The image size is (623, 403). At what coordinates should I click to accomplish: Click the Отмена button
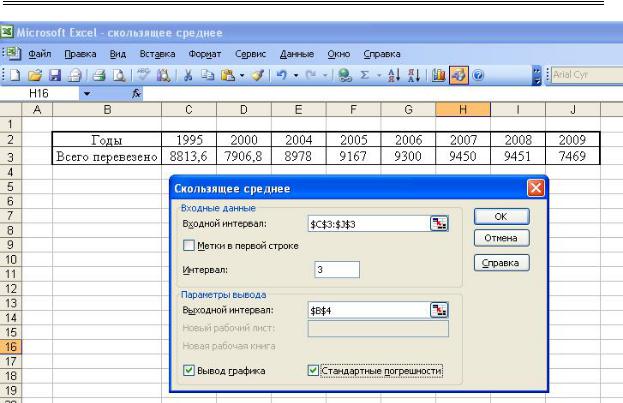point(501,238)
